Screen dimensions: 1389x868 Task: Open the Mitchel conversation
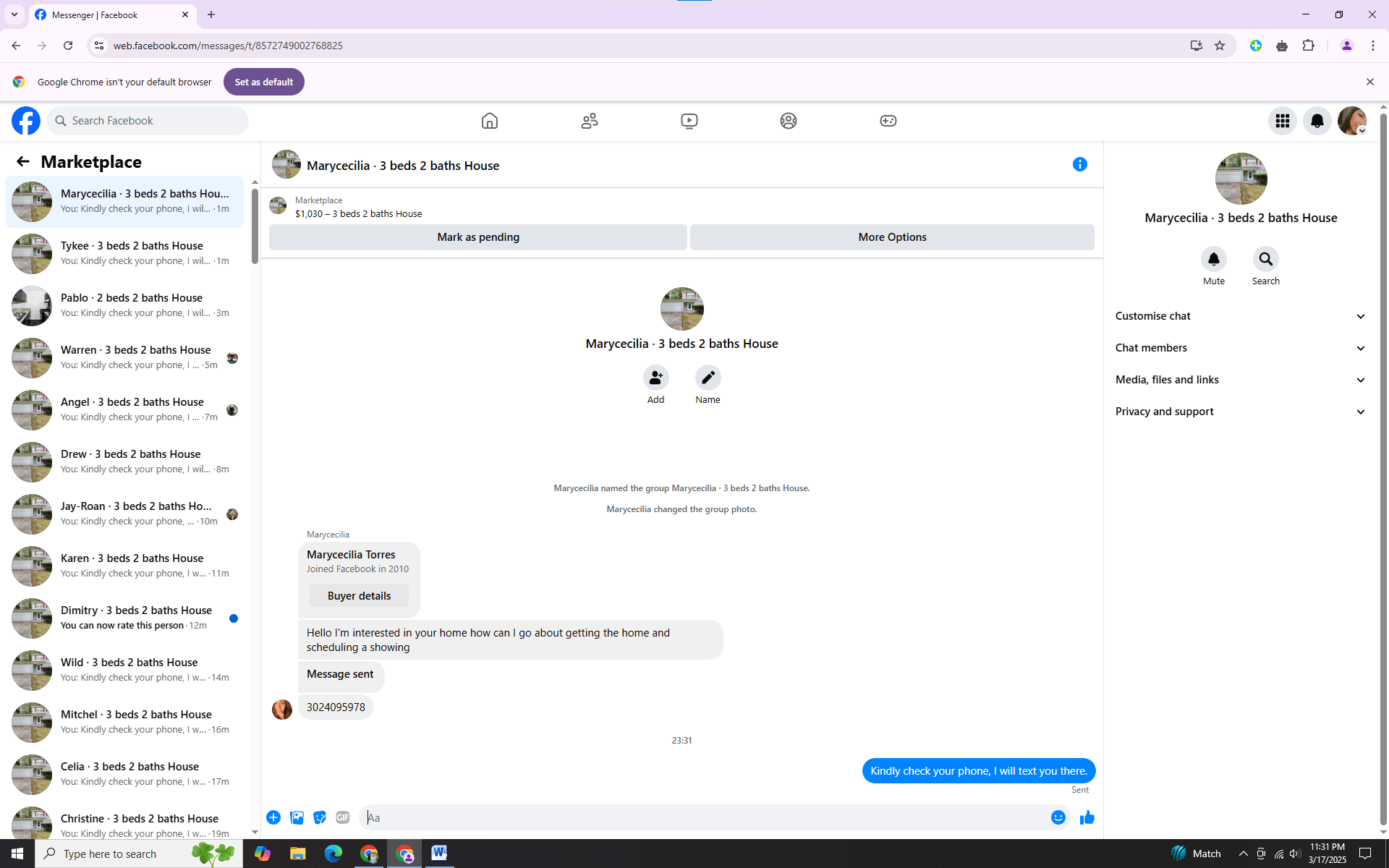pos(125,722)
